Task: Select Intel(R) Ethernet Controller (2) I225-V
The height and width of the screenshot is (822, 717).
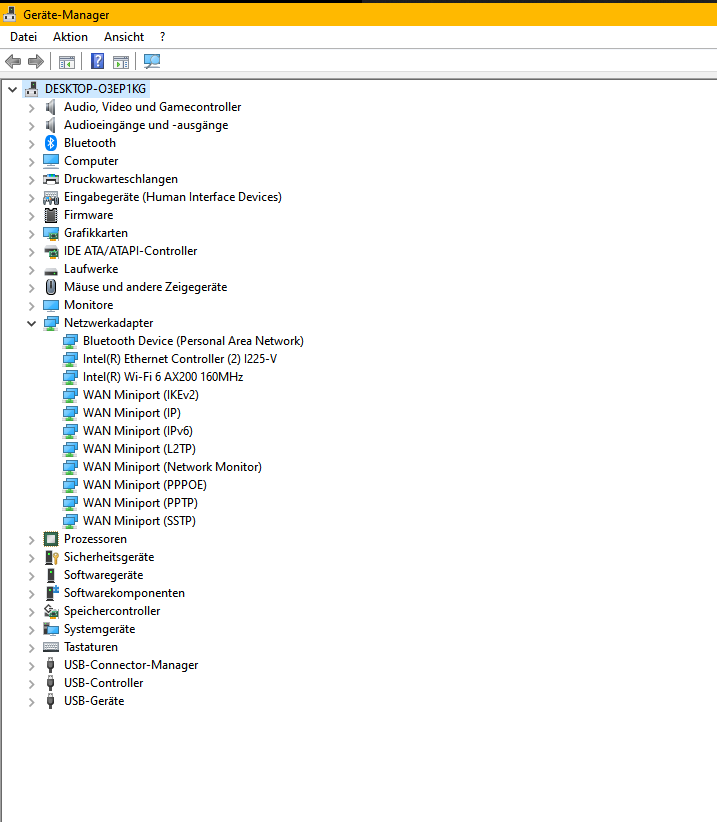Action: (x=180, y=359)
